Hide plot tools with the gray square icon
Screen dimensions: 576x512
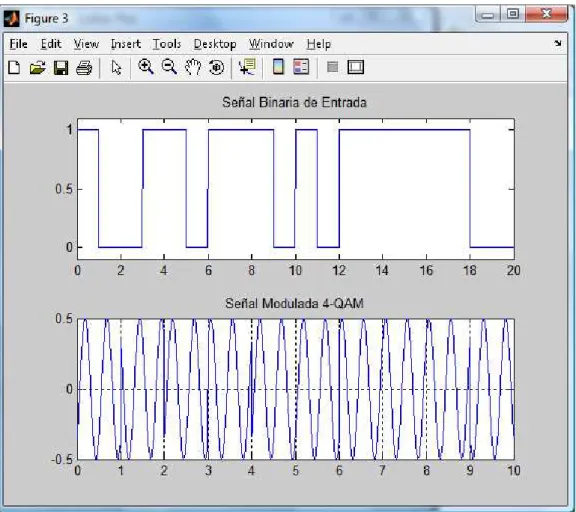coord(332,67)
